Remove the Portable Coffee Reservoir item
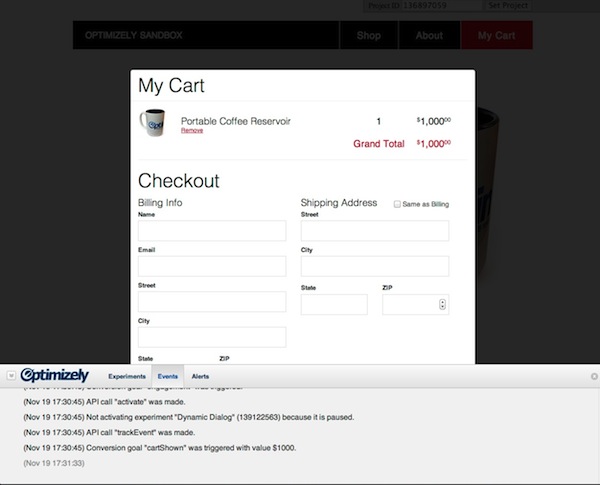This screenshot has height=485, width=600. coord(191,131)
